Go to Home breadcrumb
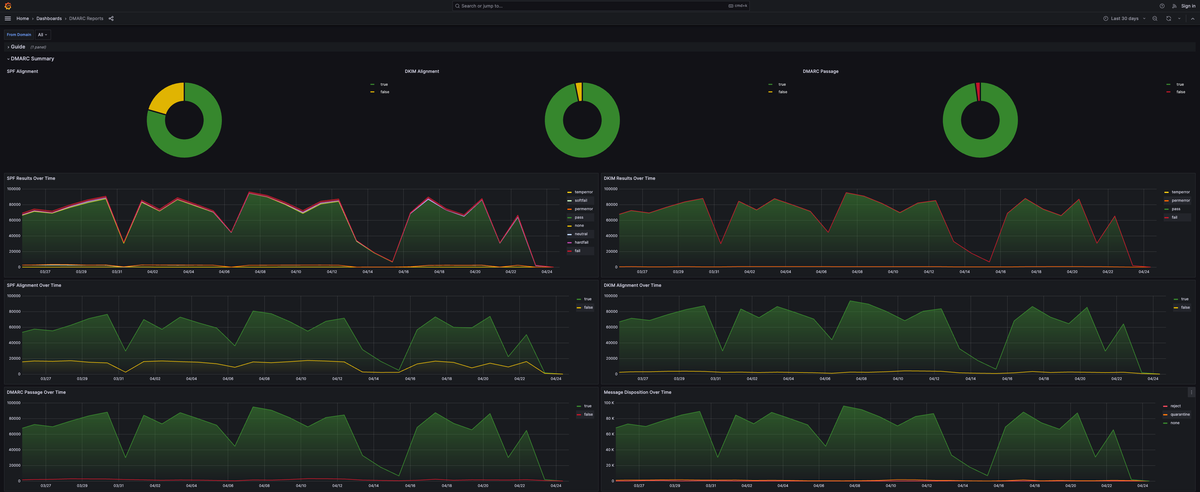Viewport: 1200px width, 492px height. (22, 18)
